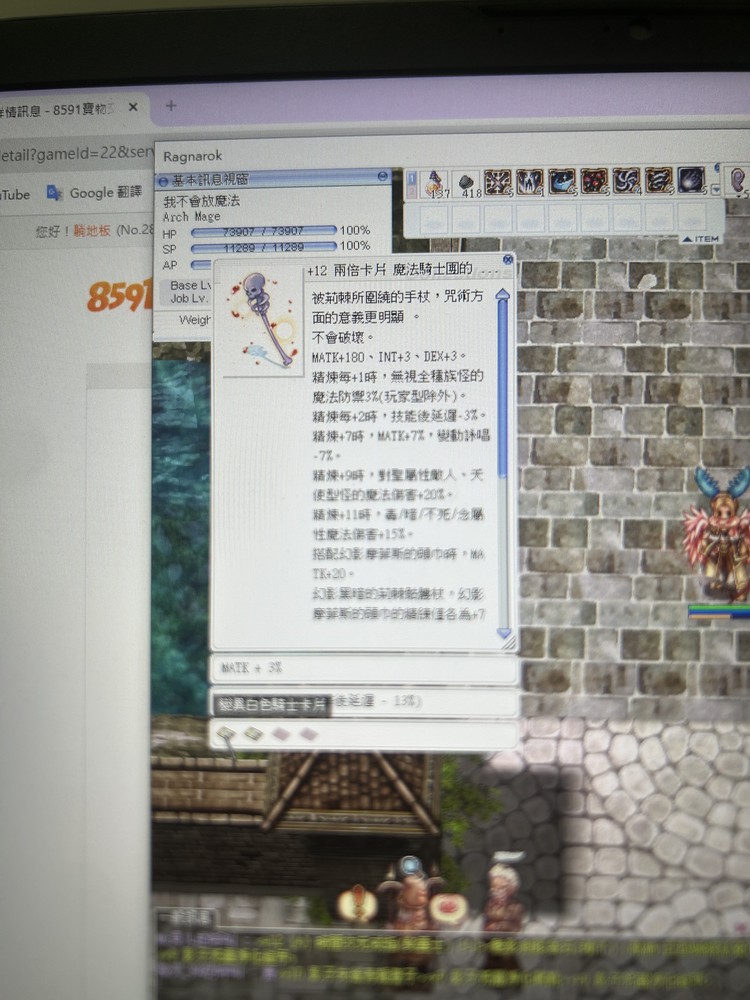The width and height of the screenshot is (750, 1000).
Task: Click the first card slot icon
Action: [x=225, y=733]
